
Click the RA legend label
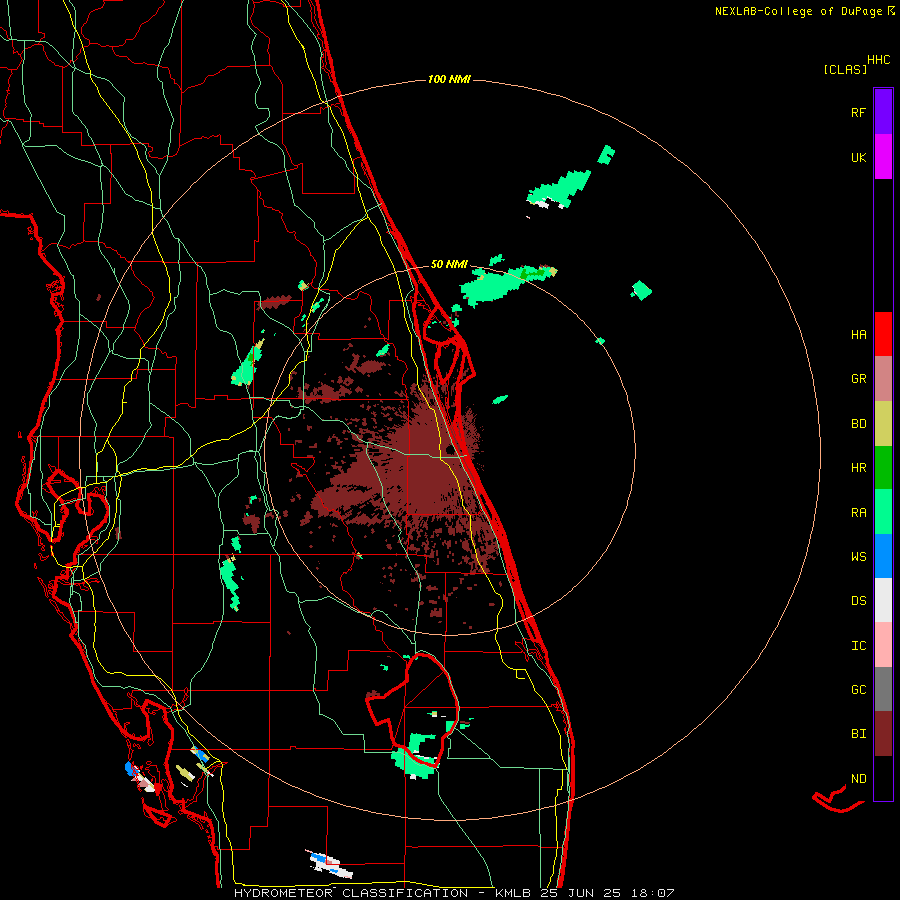coord(858,513)
